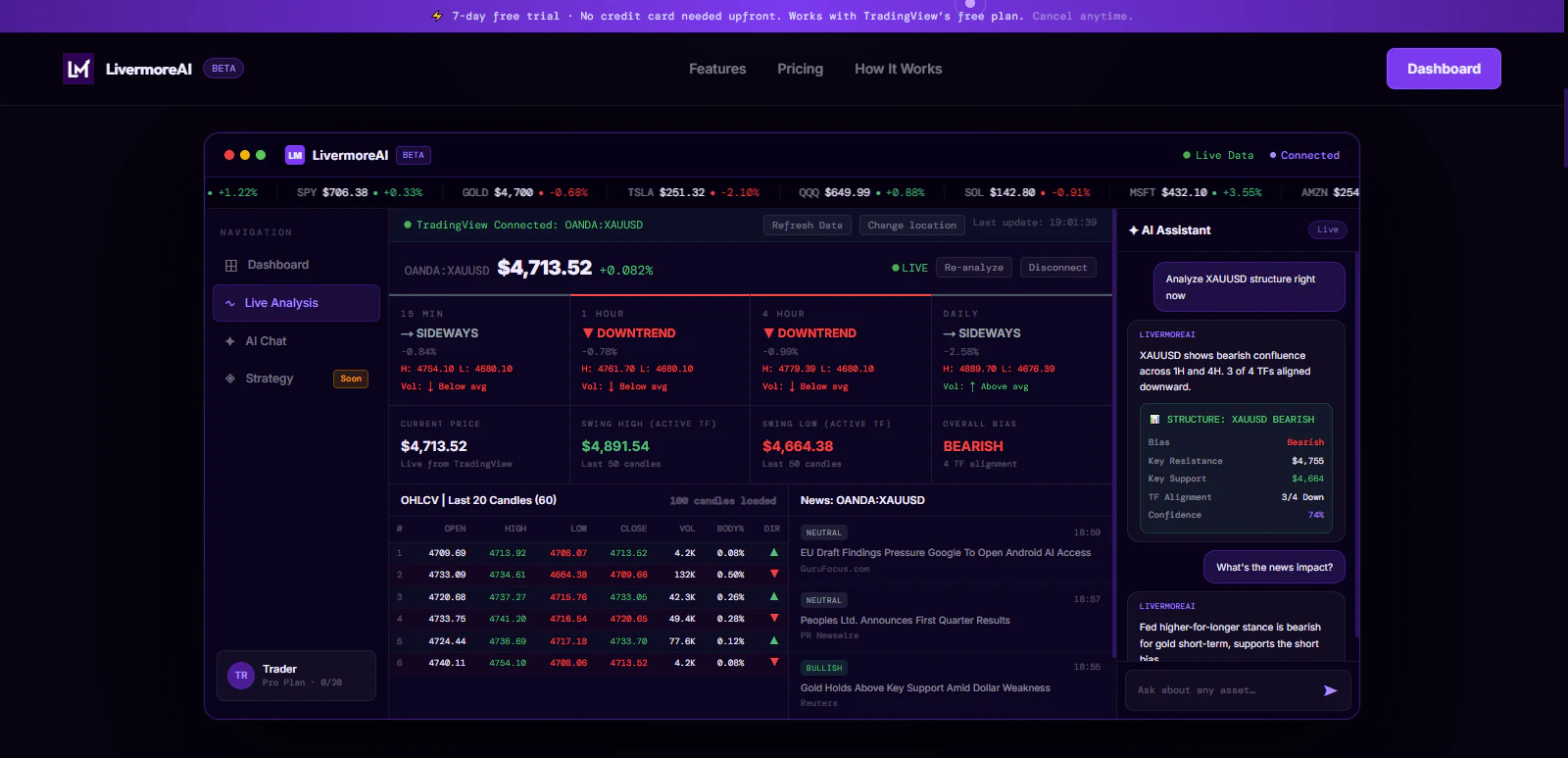Click the Soon badge beside Strategy

click(x=351, y=379)
